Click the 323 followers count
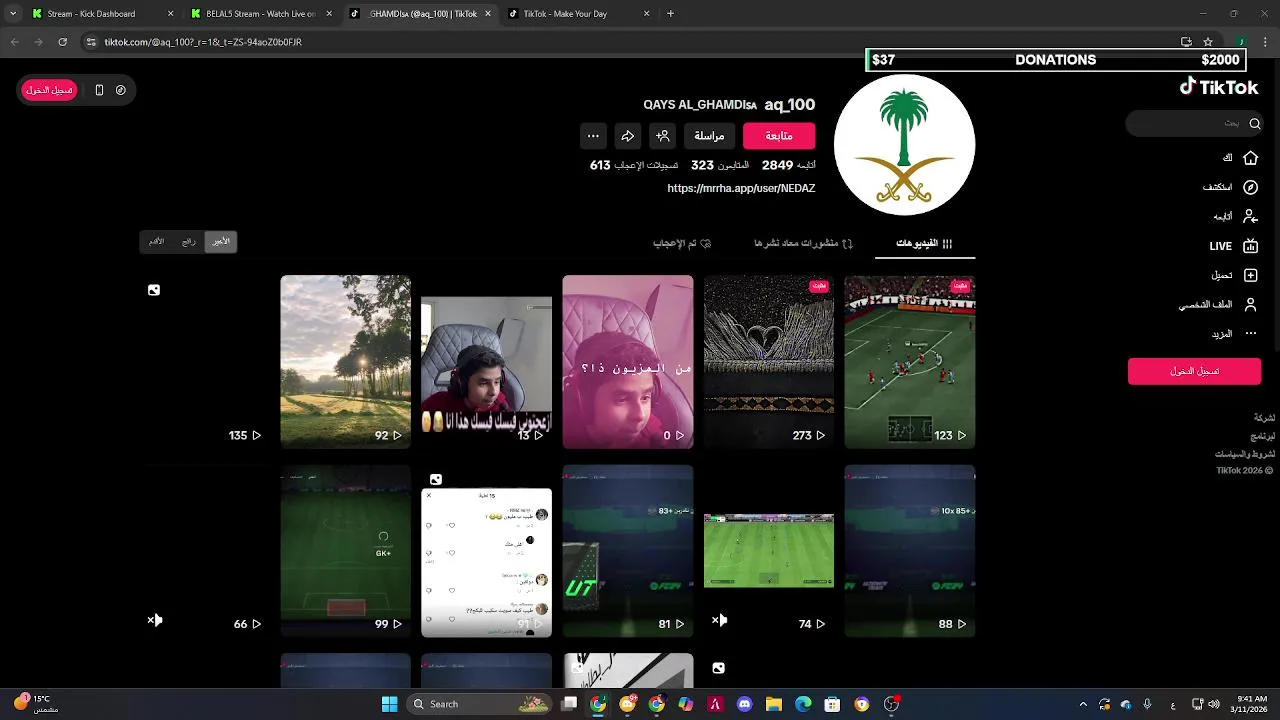This screenshot has height=720, width=1280. [702, 165]
